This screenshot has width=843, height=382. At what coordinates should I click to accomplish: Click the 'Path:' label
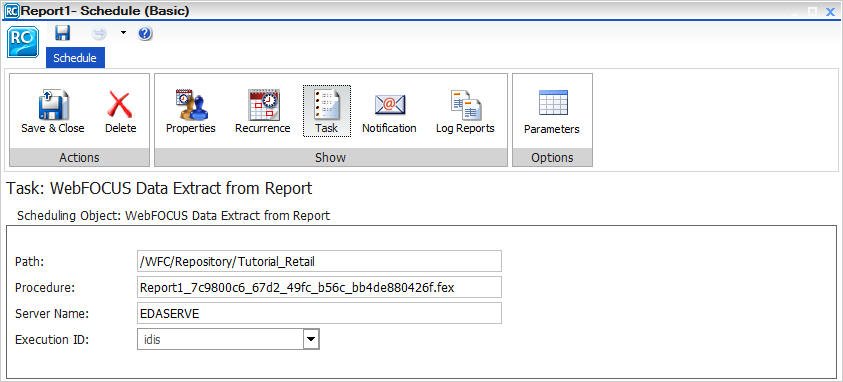pos(29,262)
